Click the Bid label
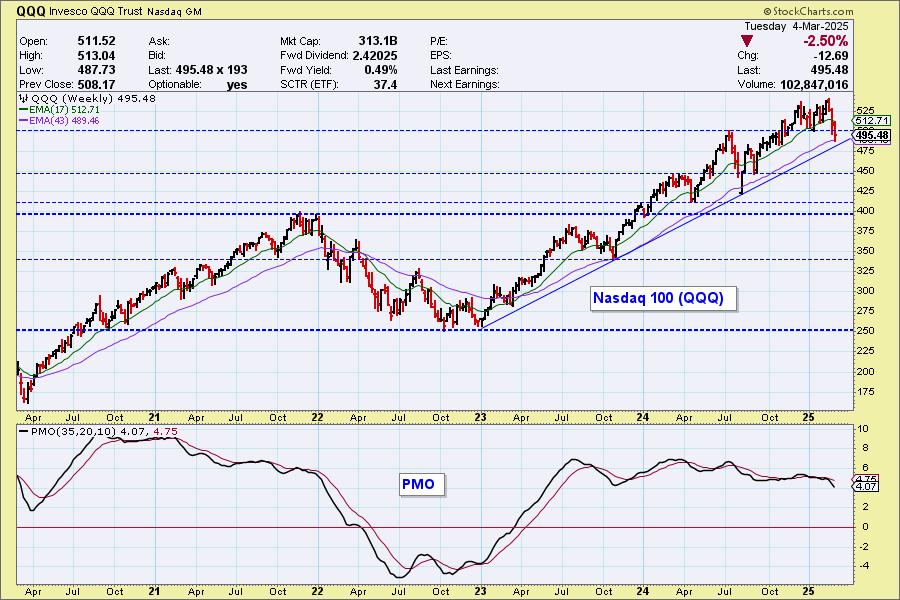 click(157, 56)
